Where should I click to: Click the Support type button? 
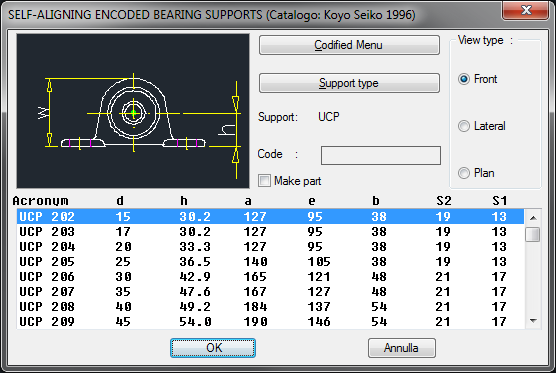click(x=349, y=83)
